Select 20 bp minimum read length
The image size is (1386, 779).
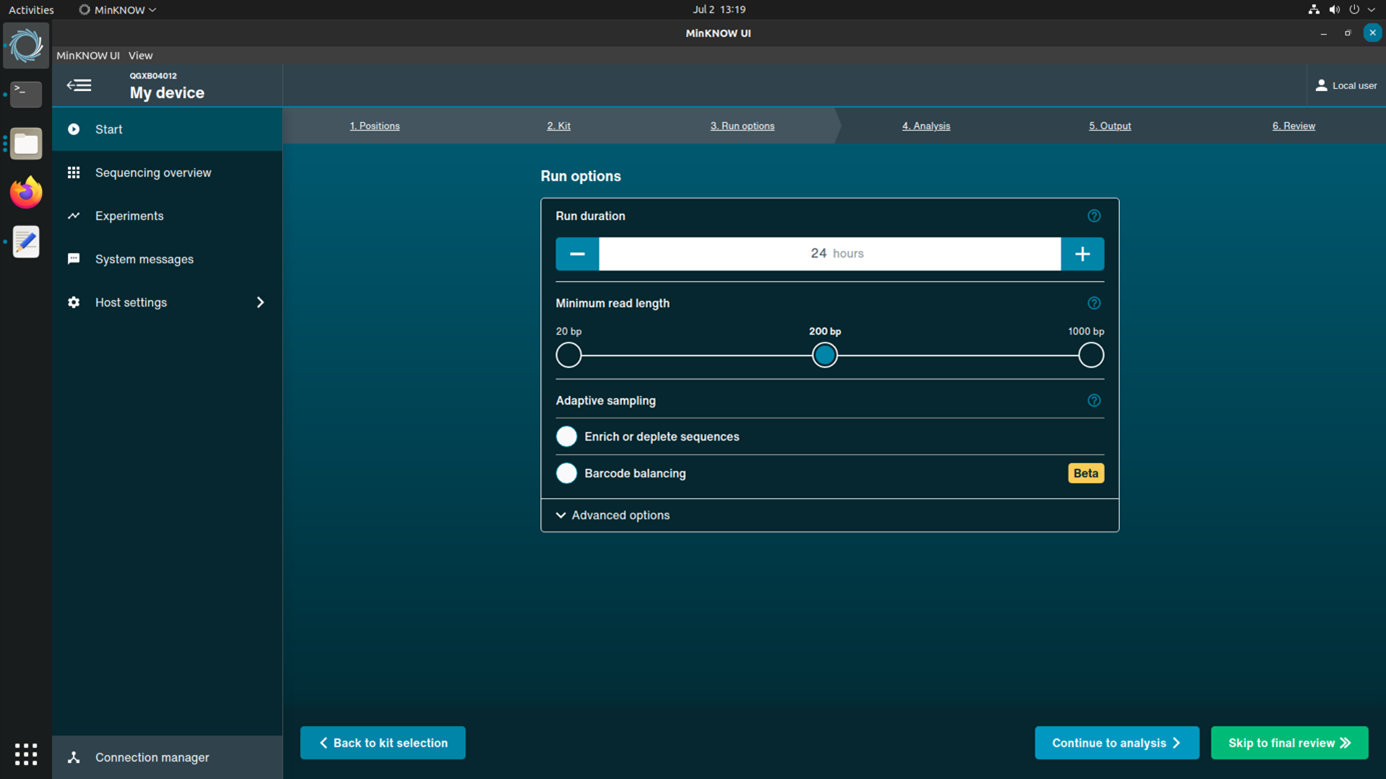click(x=569, y=355)
